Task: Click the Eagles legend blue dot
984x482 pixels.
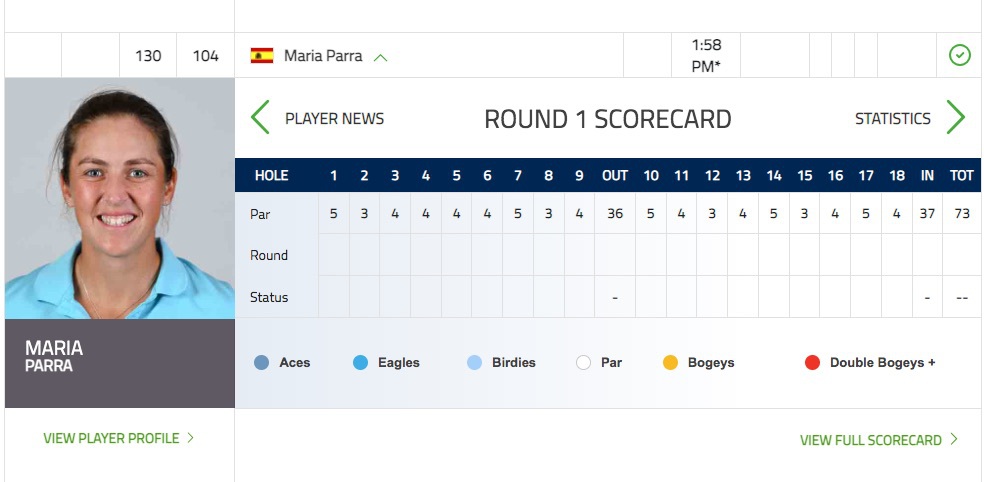Action: point(361,363)
